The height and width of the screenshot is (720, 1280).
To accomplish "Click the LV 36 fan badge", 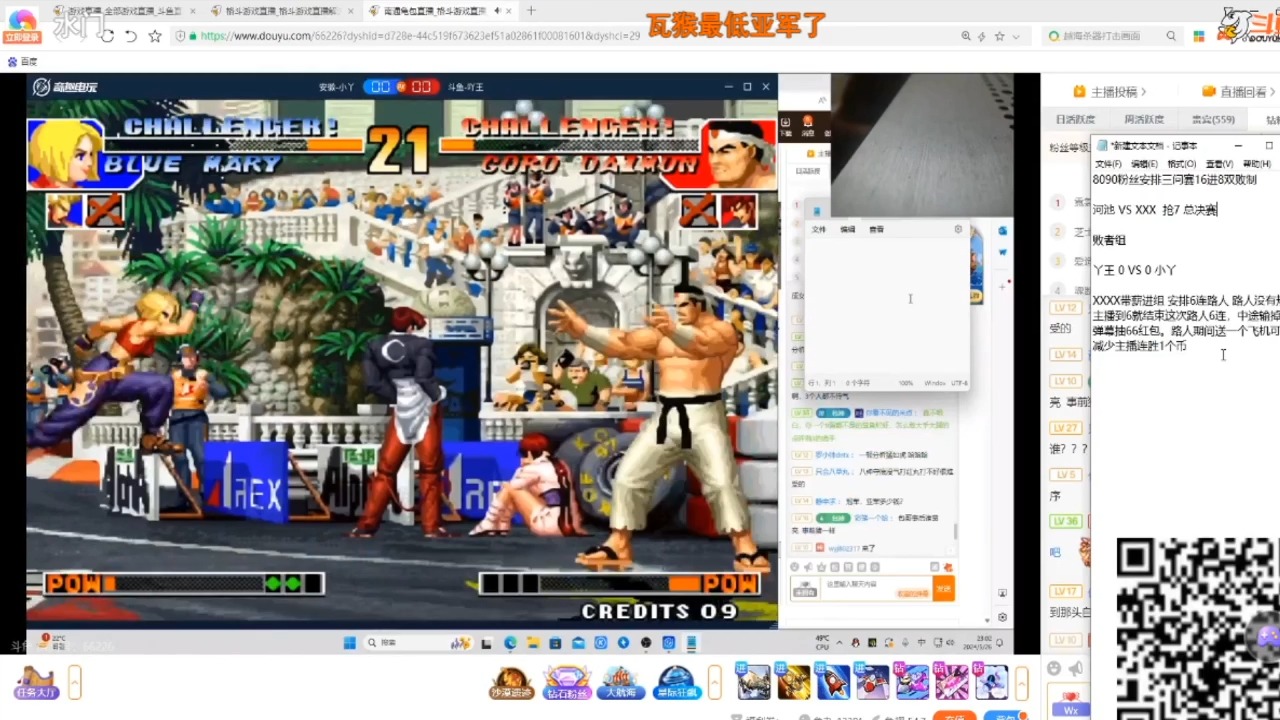I will (x=1066, y=521).
